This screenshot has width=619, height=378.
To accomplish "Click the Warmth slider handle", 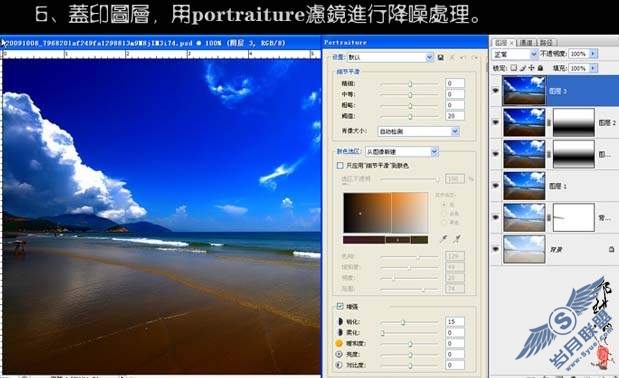I will [410, 344].
